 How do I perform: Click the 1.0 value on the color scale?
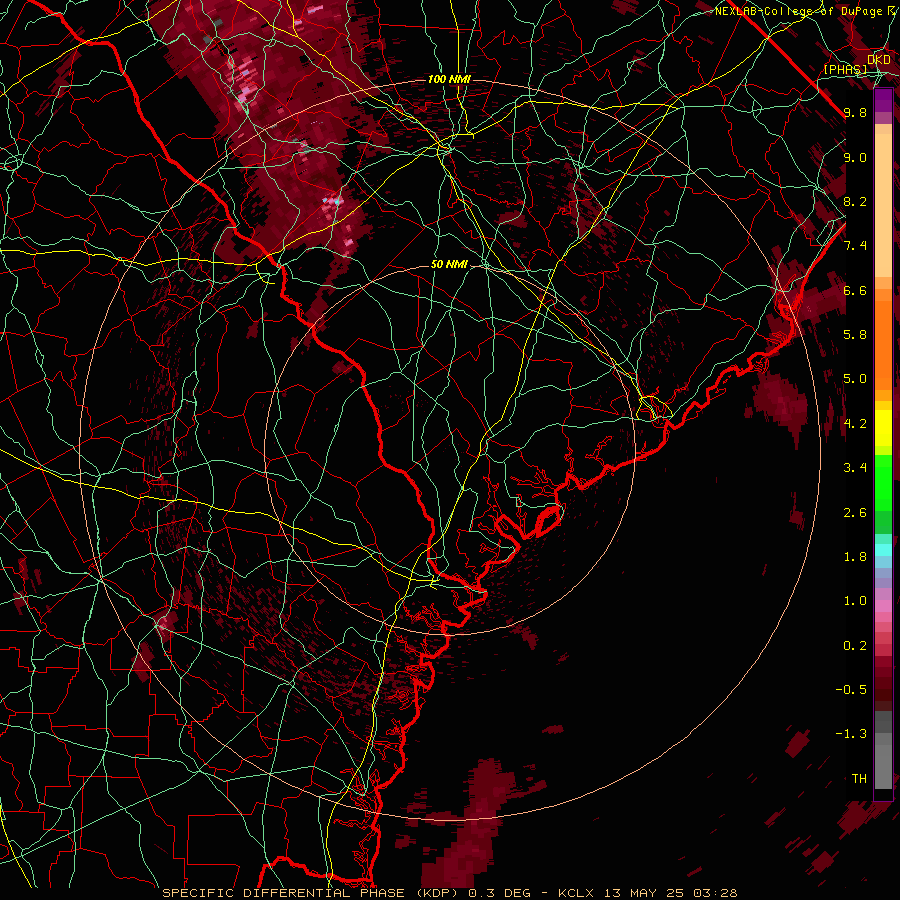[x=855, y=602]
